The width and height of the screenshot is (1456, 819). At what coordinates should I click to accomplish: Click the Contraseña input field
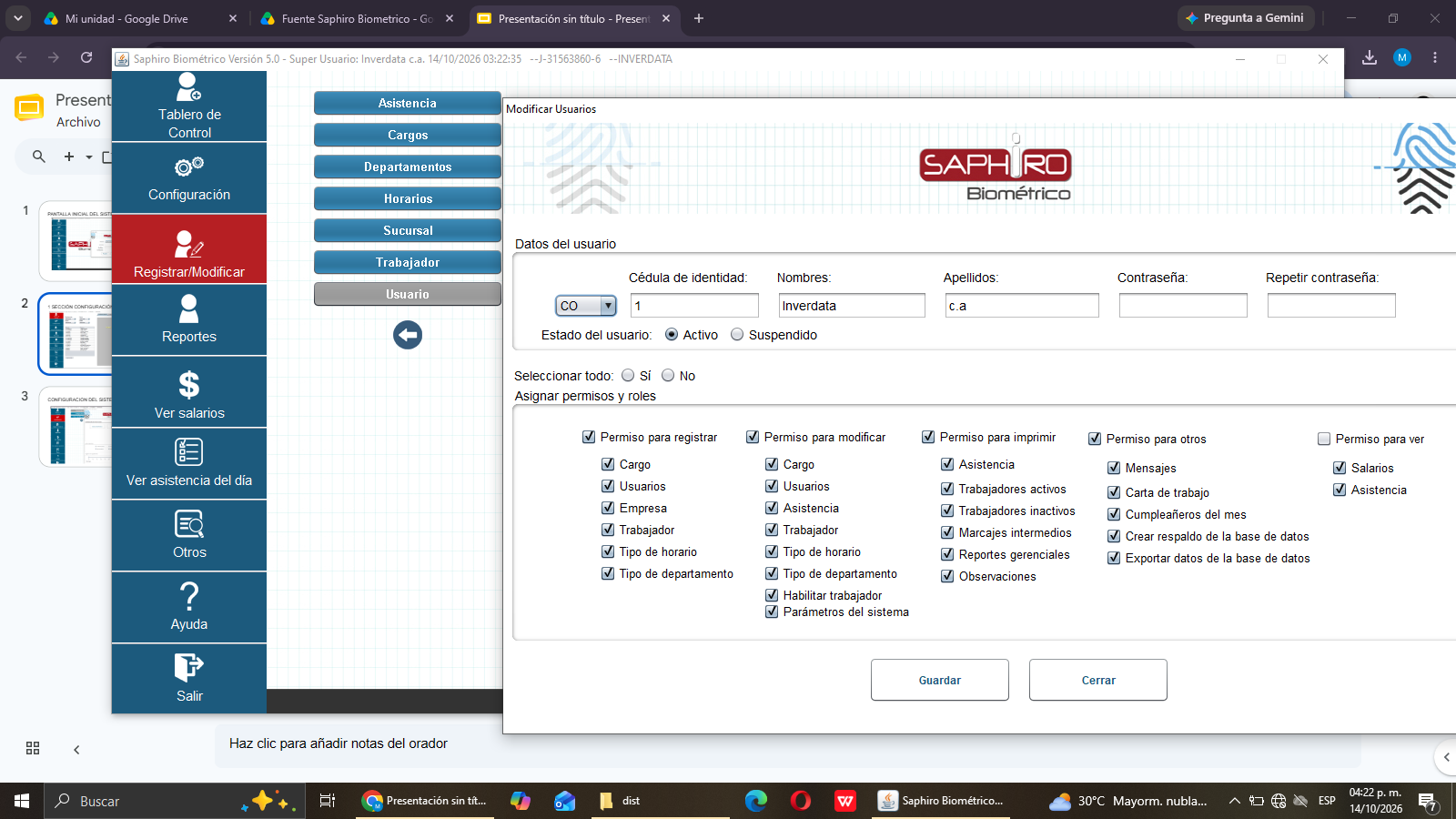tap(1183, 306)
